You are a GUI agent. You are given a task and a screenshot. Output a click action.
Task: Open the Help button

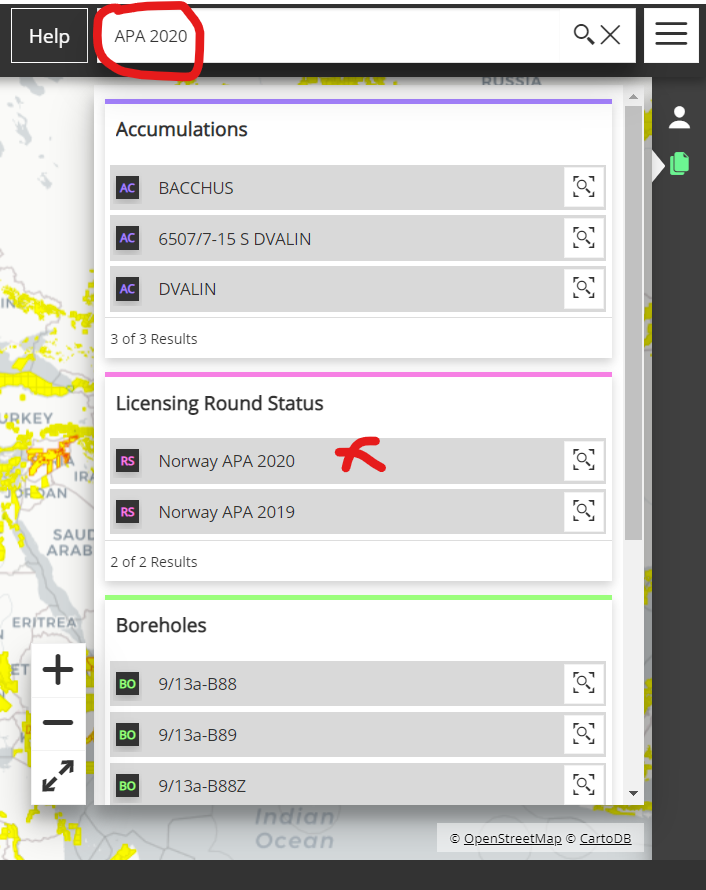pyautogui.click(x=49, y=36)
